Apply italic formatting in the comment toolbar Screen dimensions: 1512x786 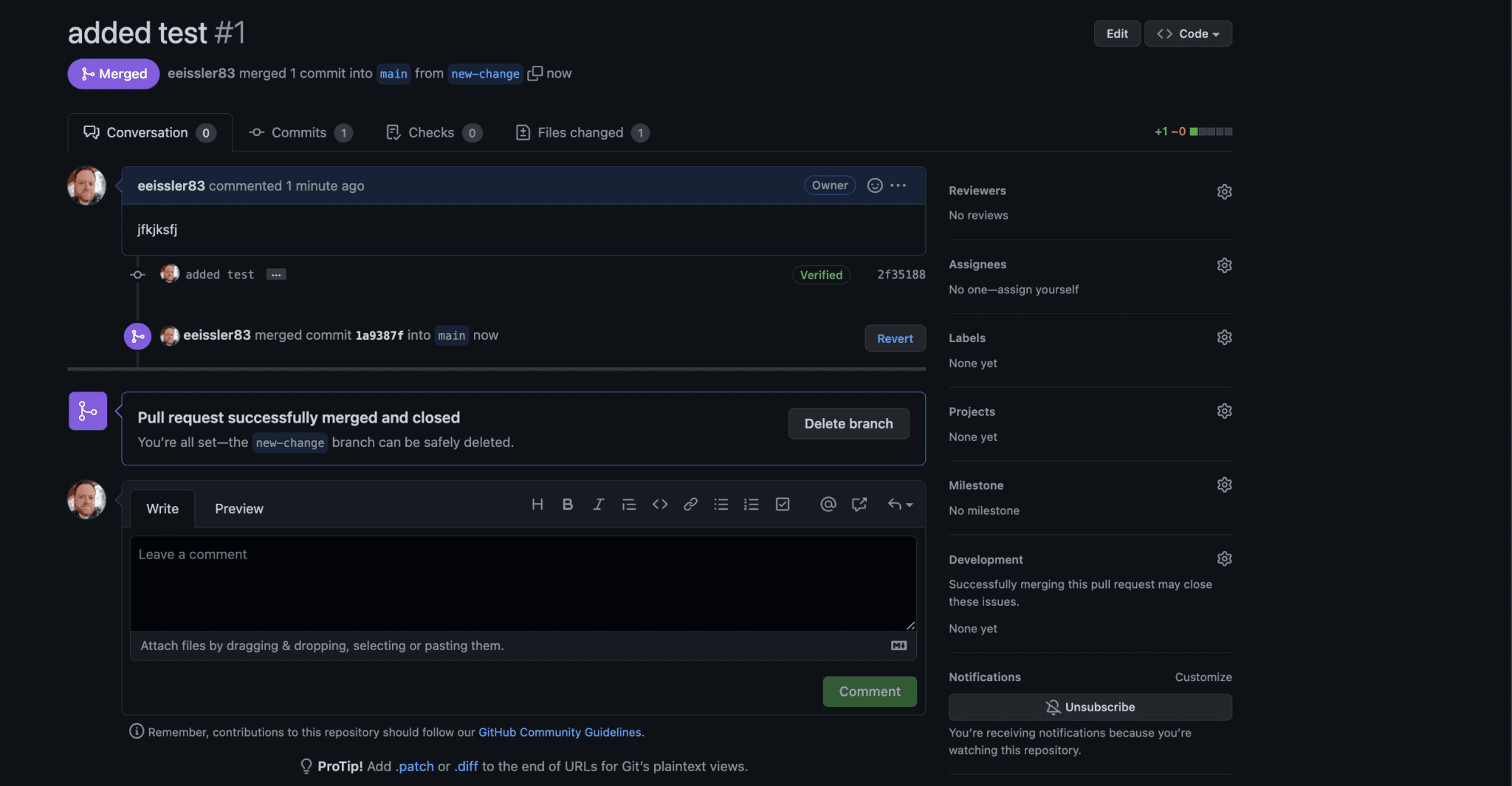coord(598,504)
